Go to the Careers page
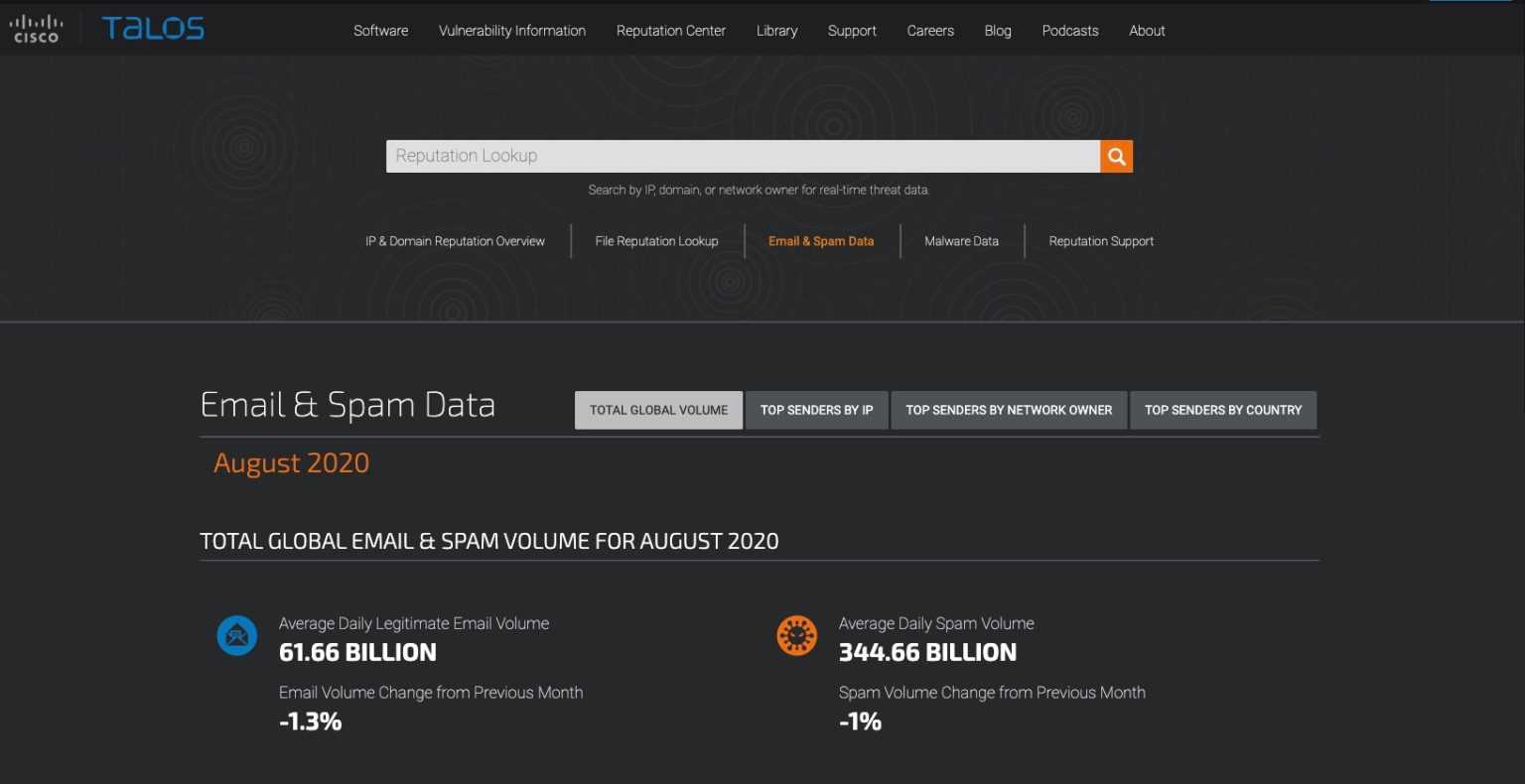 (x=930, y=31)
